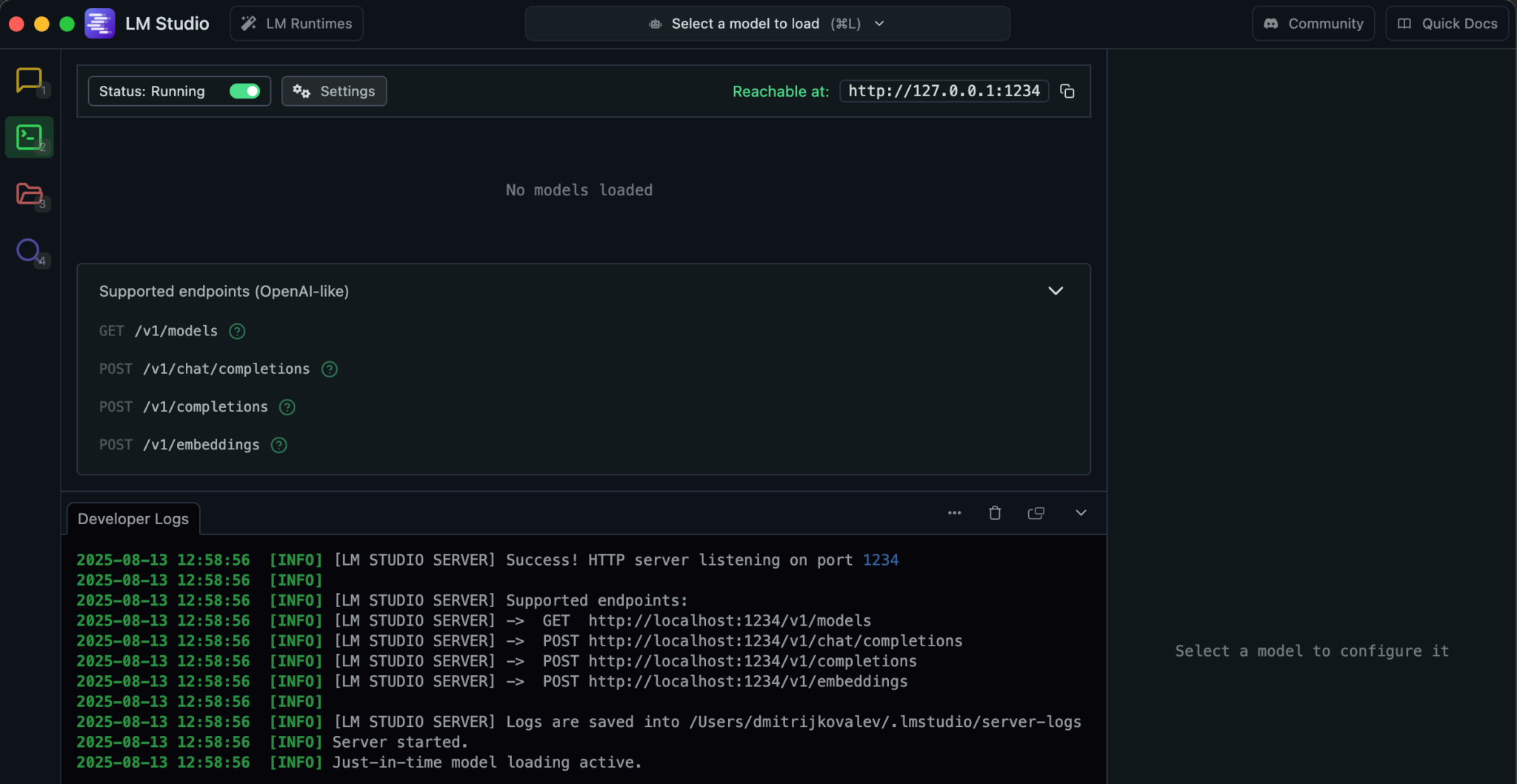The width and height of the screenshot is (1517, 784).
Task: Clear developer logs with trash icon
Action: [x=995, y=513]
